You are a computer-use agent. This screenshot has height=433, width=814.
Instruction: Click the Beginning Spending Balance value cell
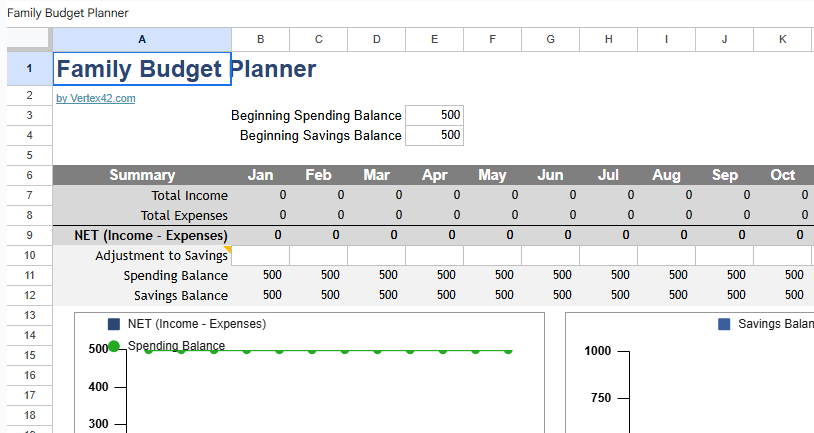(x=434, y=115)
